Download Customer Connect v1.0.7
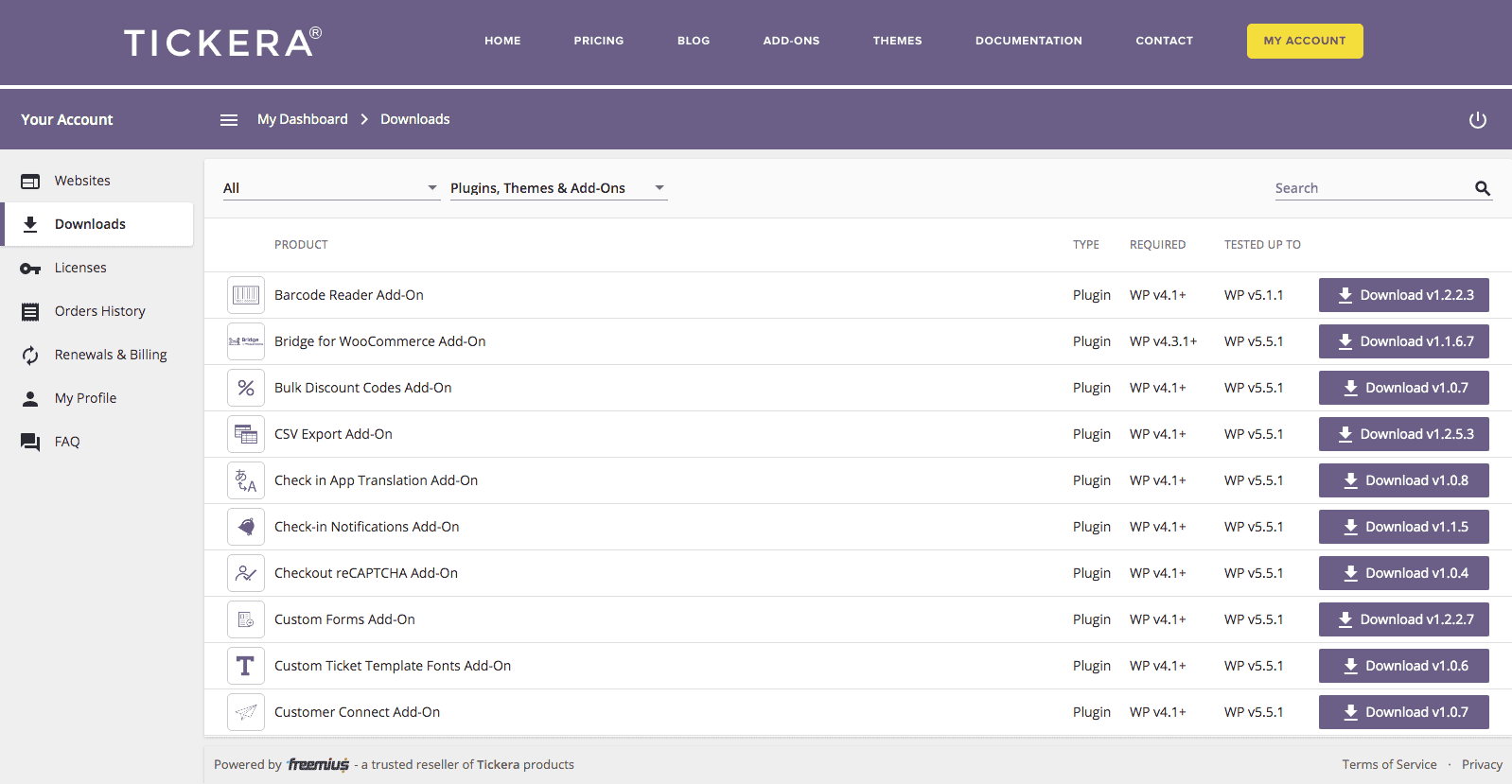Image resolution: width=1512 pixels, height=784 pixels. (x=1404, y=712)
